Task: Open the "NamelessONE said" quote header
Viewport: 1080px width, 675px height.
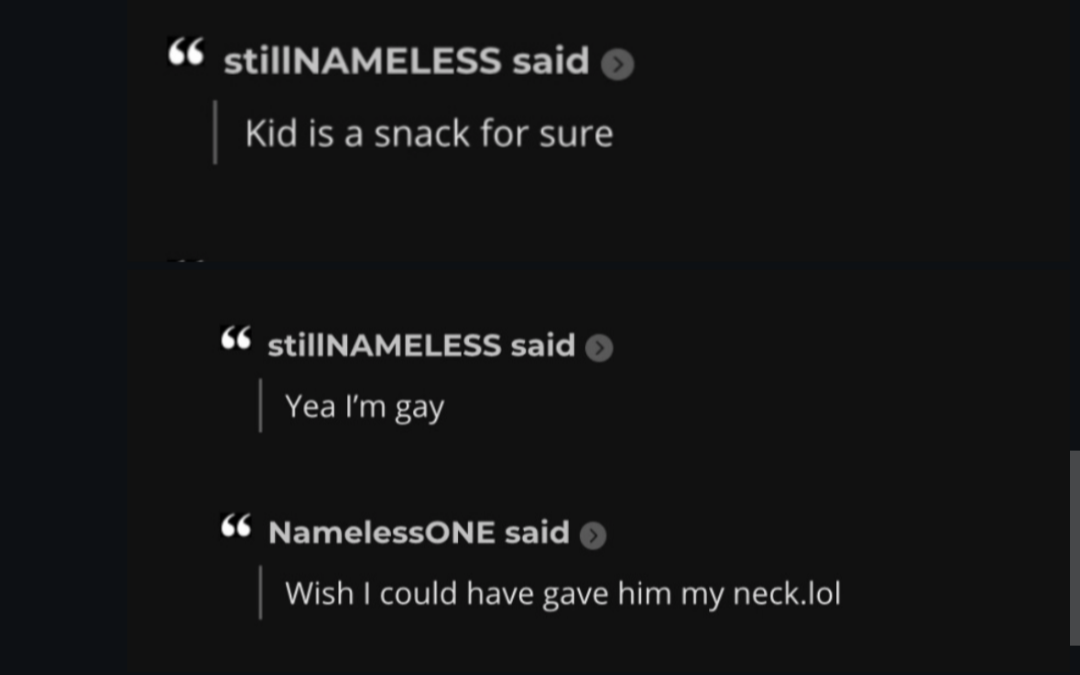Action: (x=419, y=532)
